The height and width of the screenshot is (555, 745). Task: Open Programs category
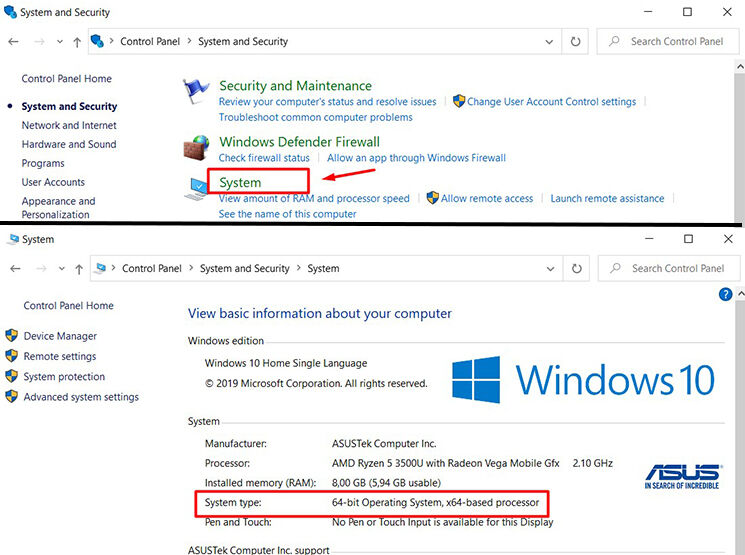tap(43, 163)
